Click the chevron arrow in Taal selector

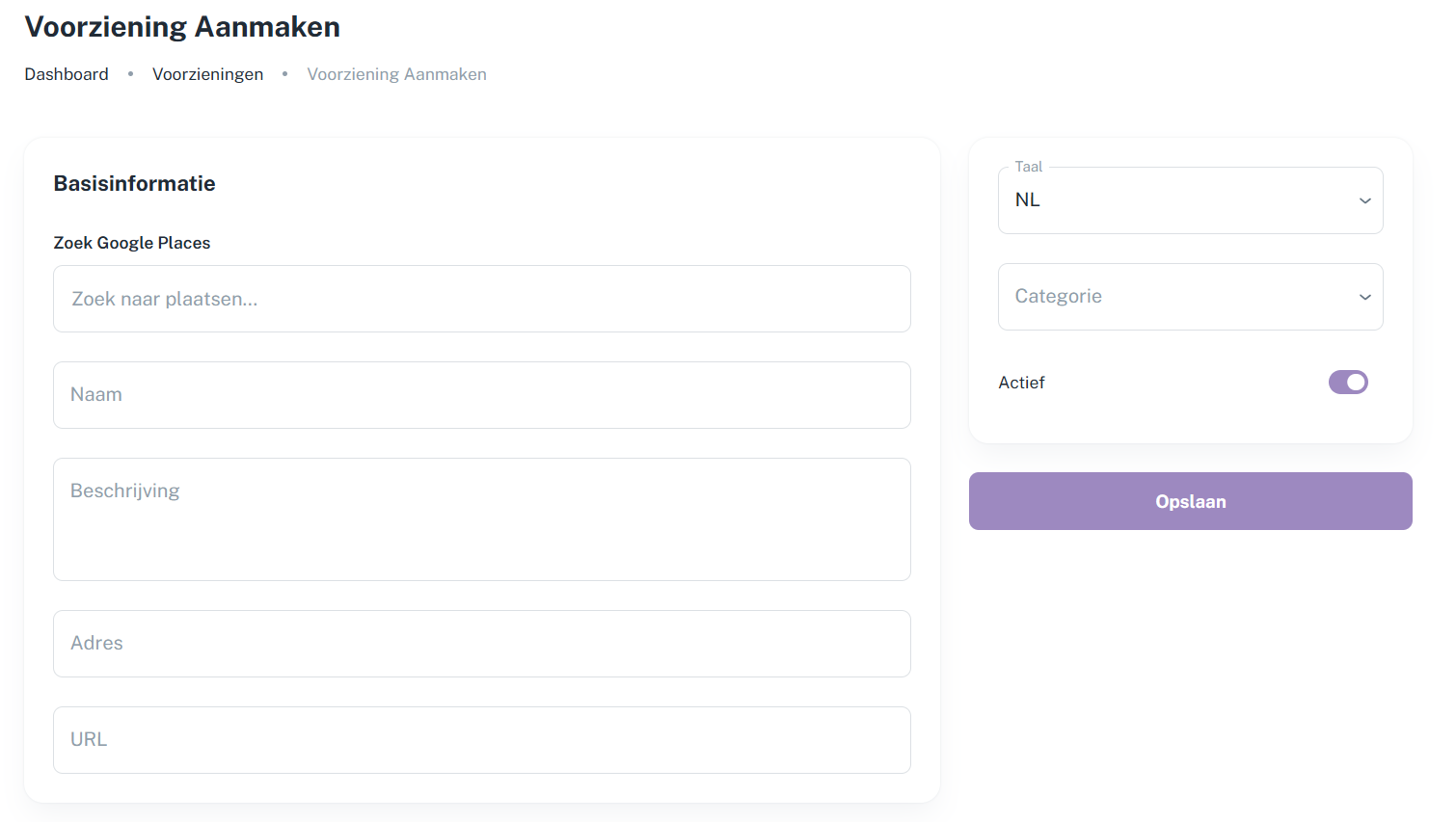1364,200
